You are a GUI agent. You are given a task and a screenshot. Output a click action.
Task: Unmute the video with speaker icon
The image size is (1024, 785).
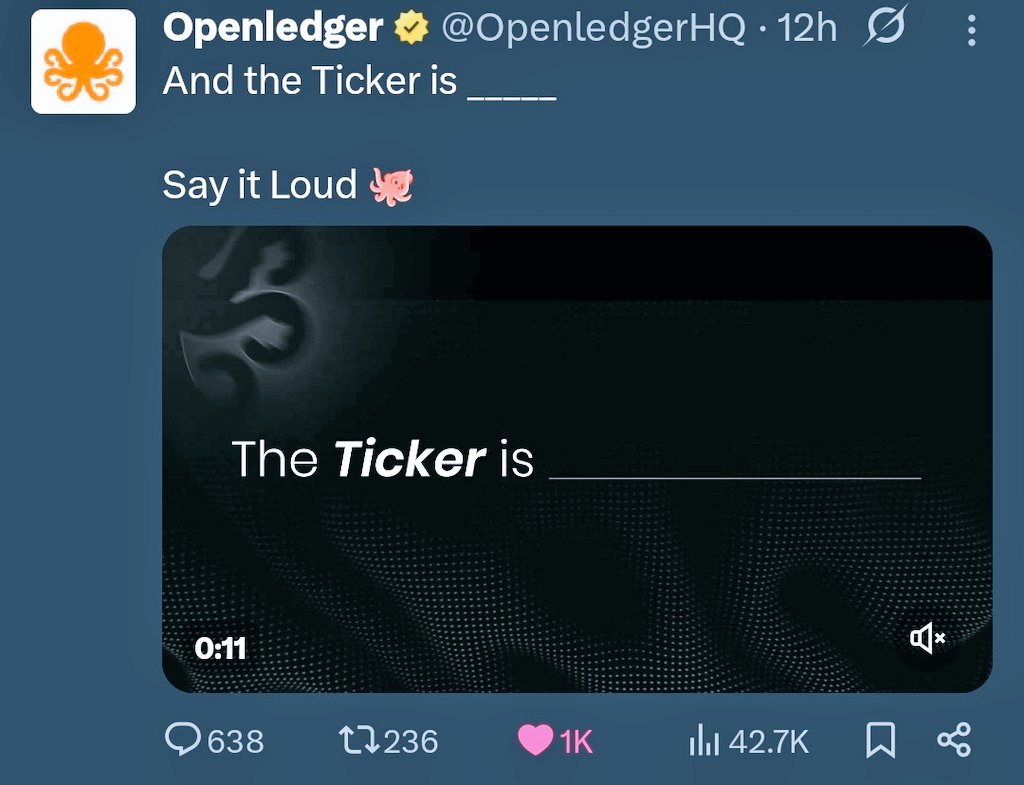click(x=927, y=637)
